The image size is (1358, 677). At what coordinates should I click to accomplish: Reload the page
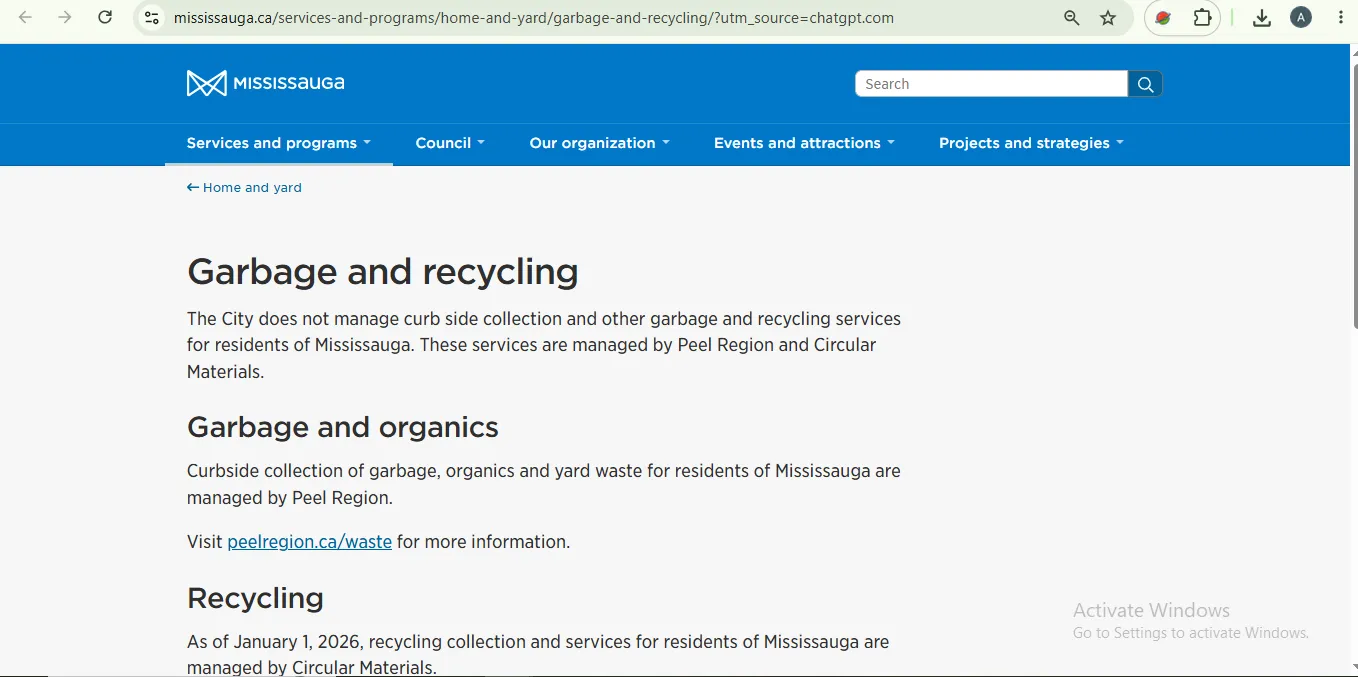(105, 18)
